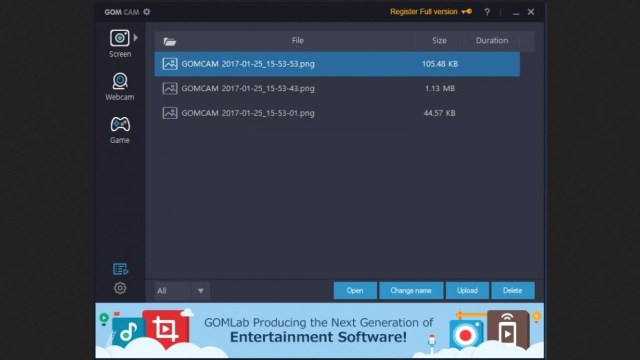Open the output folder icon

169,41
